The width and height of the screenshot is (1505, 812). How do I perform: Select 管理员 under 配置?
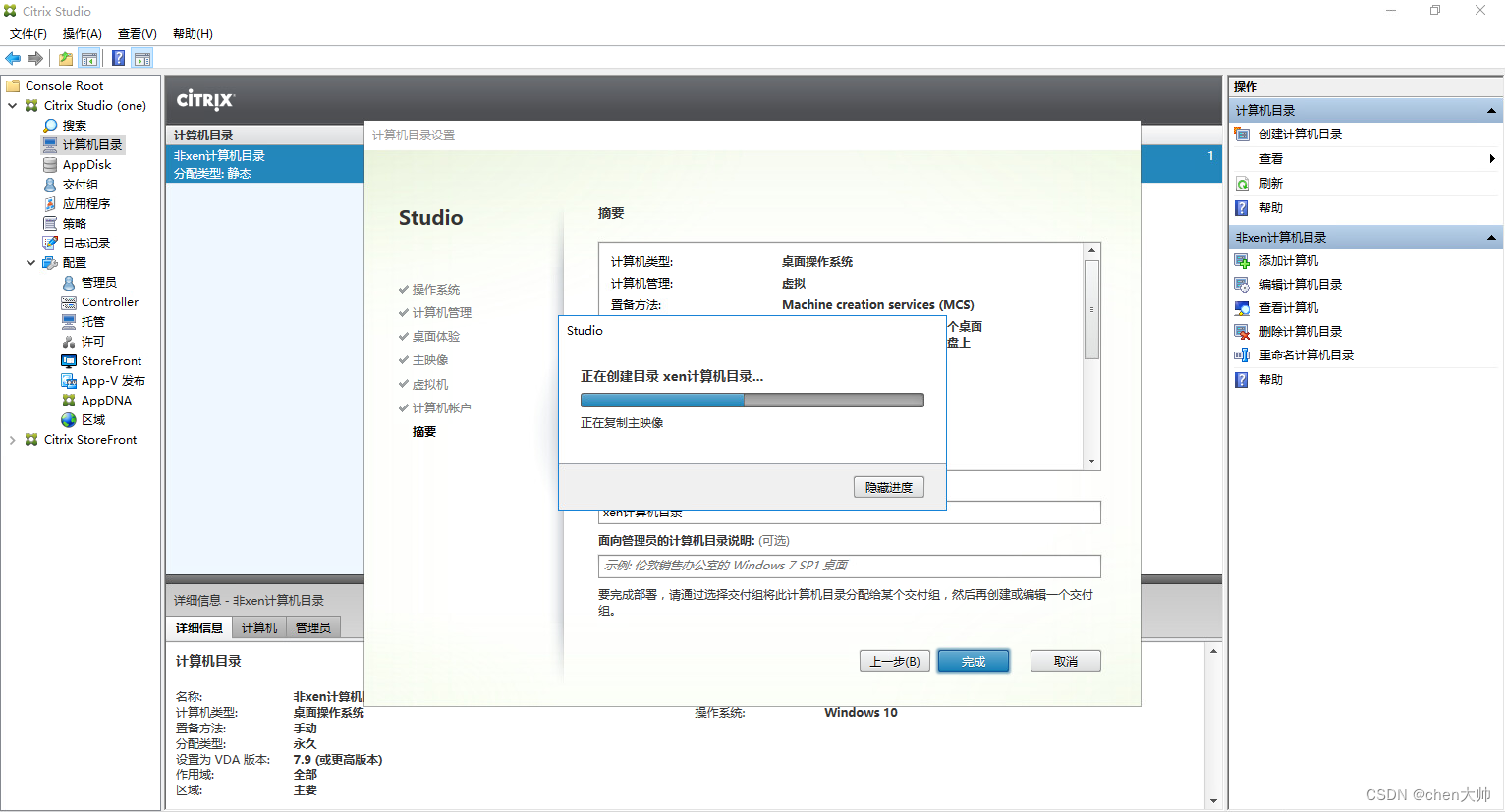pyautogui.click(x=98, y=283)
